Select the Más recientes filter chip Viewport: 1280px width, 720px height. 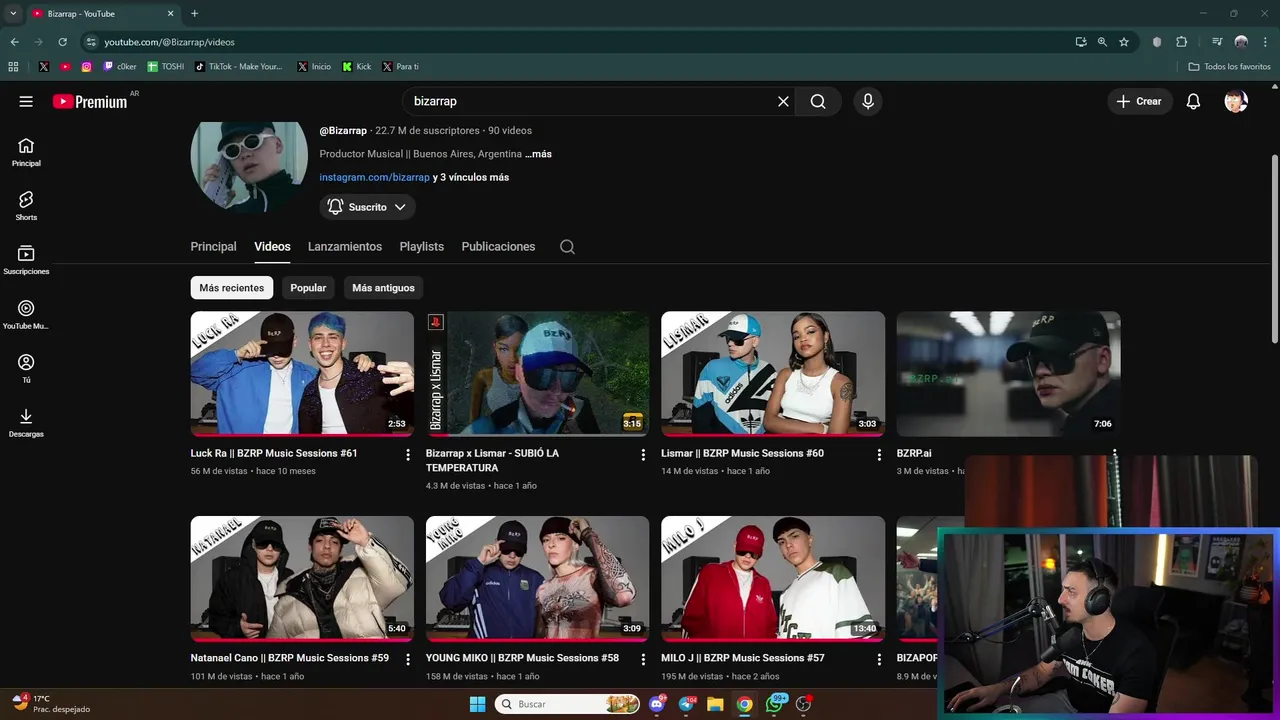(231, 288)
